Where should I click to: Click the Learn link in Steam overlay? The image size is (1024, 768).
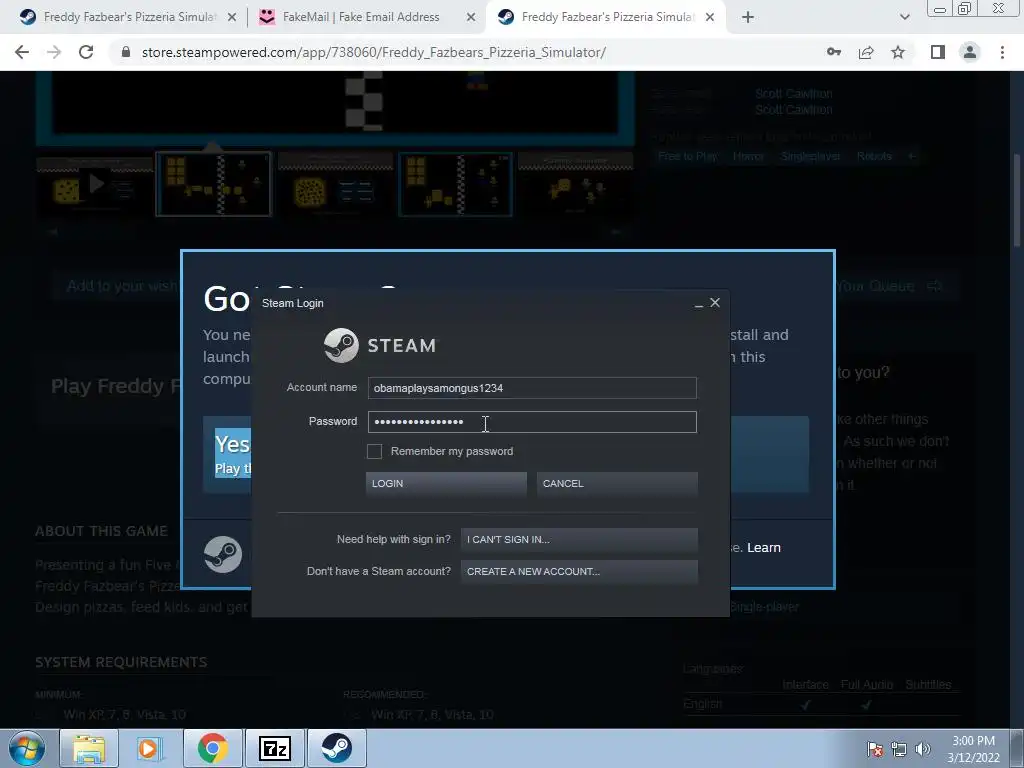763,548
